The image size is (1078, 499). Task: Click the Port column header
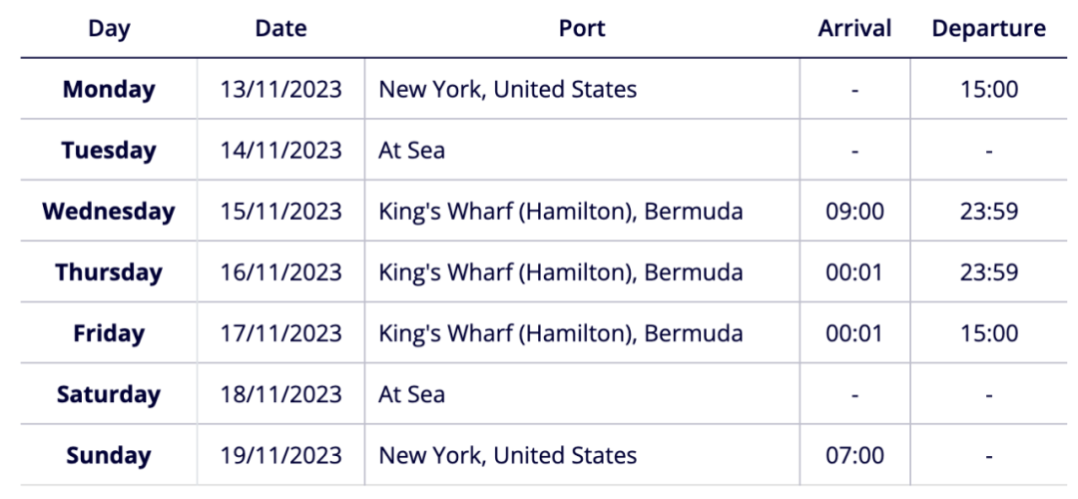coord(582,29)
